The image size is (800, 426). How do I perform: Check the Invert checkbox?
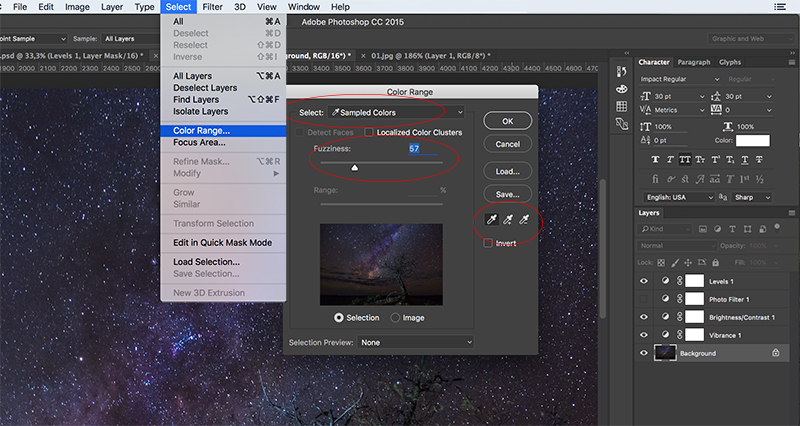click(488, 243)
